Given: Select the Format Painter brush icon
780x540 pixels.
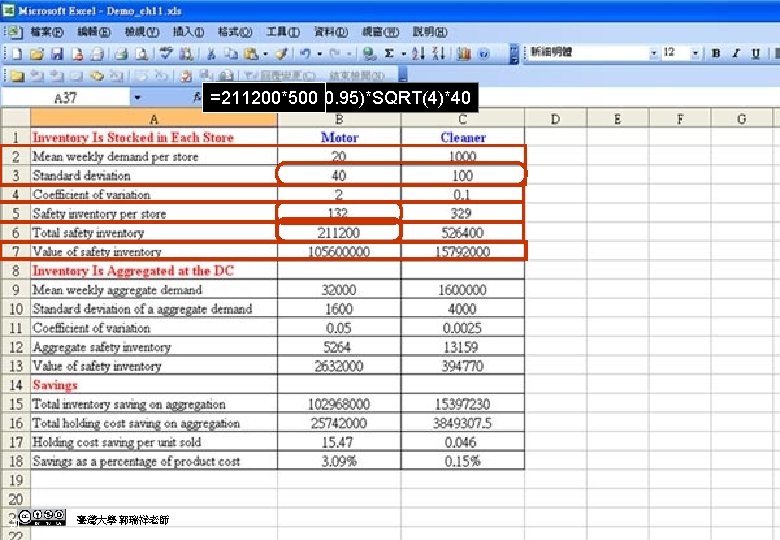Looking at the screenshot, I should click(281, 54).
